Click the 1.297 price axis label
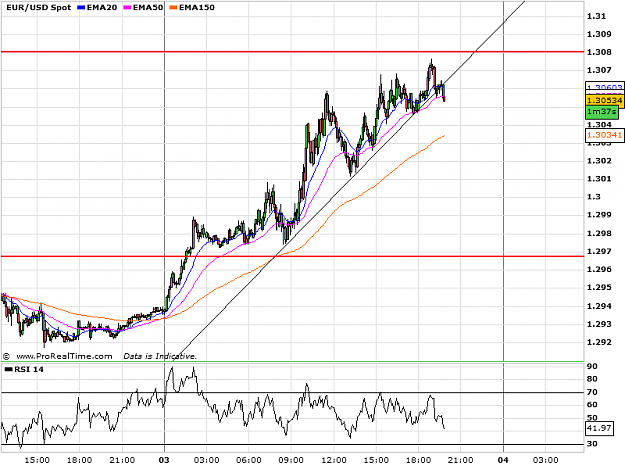The image size is (625, 469). click(x=599, y=251)
